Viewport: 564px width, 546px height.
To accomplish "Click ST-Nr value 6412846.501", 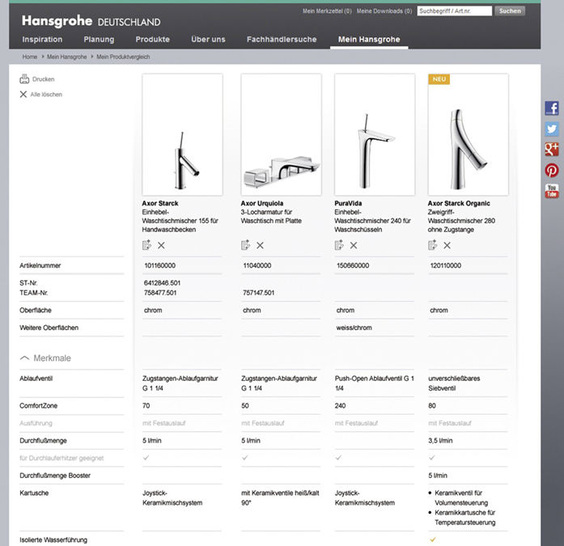I will point(162,283).
